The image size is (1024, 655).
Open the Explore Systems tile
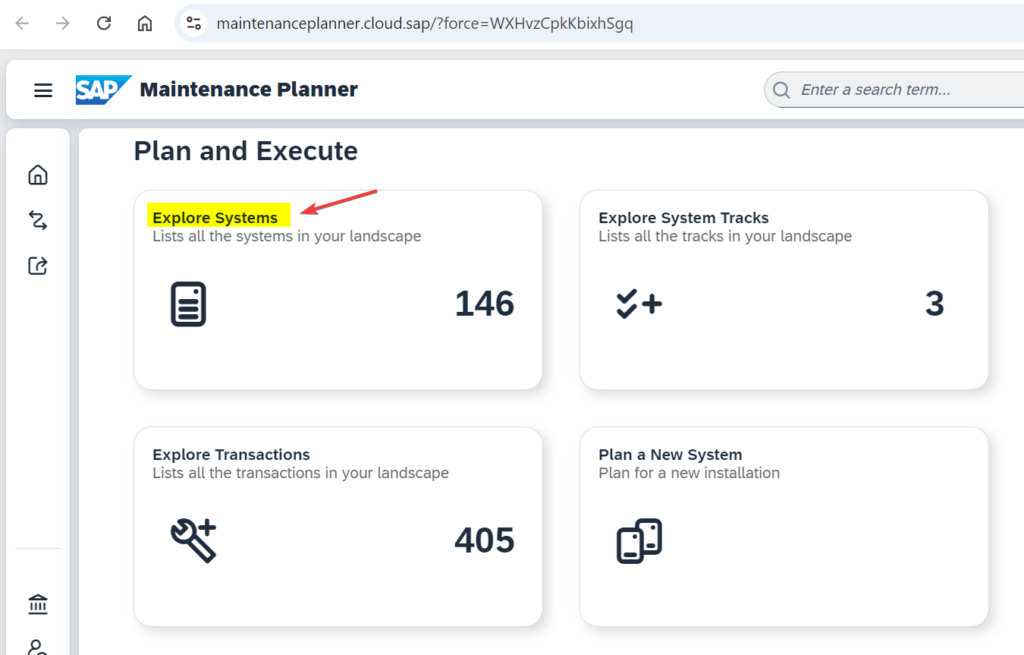point(338,290)
